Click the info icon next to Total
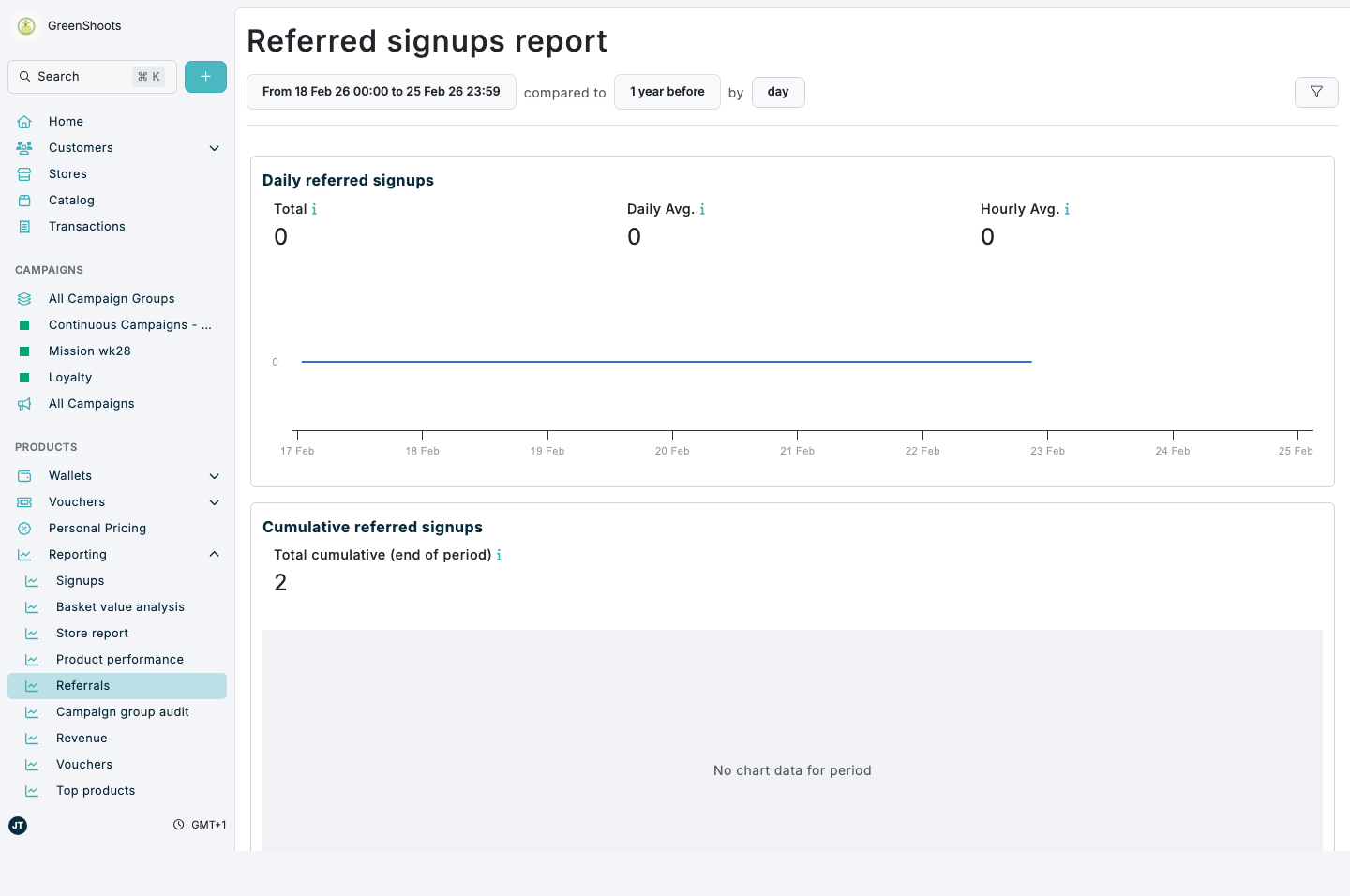 (314, 209)
